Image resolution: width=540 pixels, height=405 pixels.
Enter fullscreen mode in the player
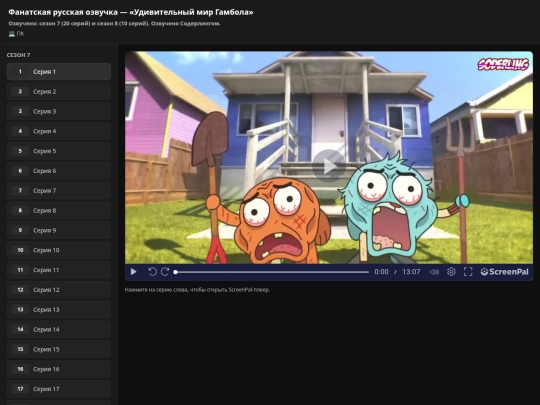[x=468, y=272]
